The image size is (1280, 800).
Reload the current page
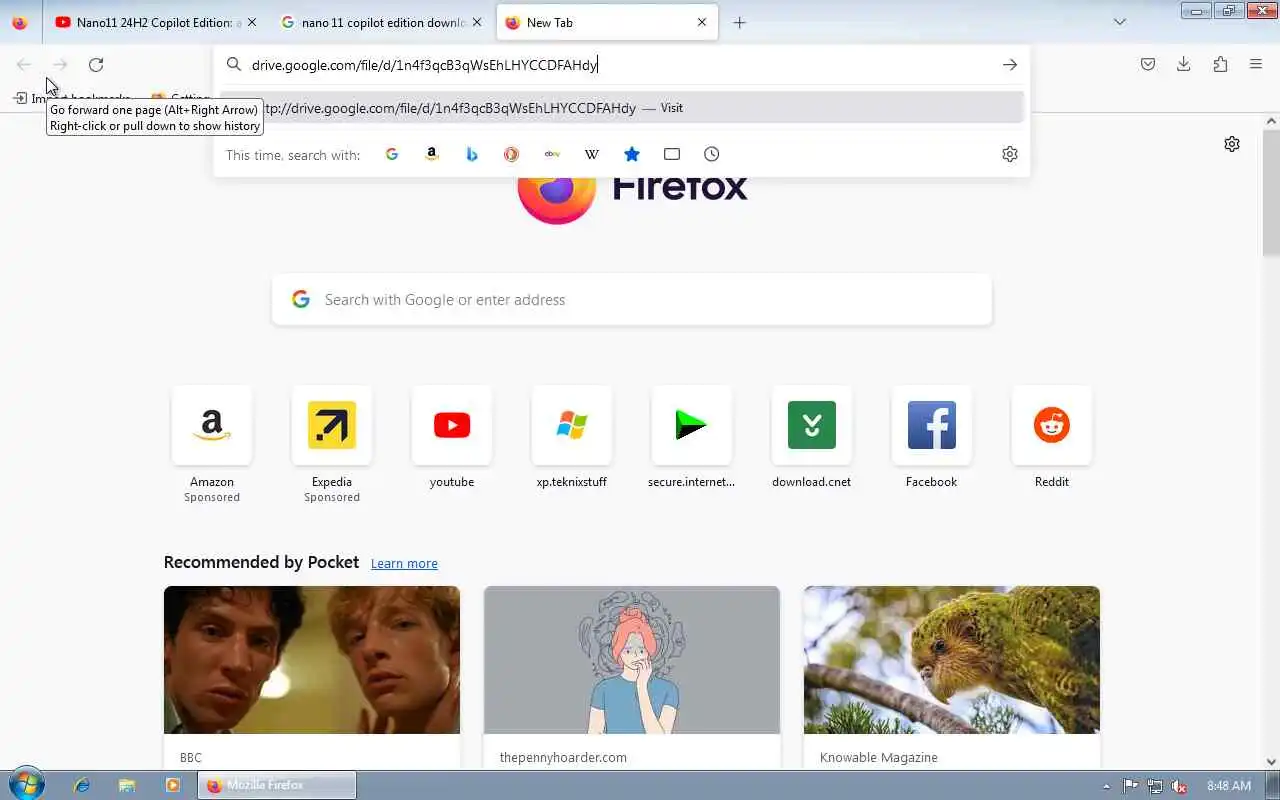point(96,65)
